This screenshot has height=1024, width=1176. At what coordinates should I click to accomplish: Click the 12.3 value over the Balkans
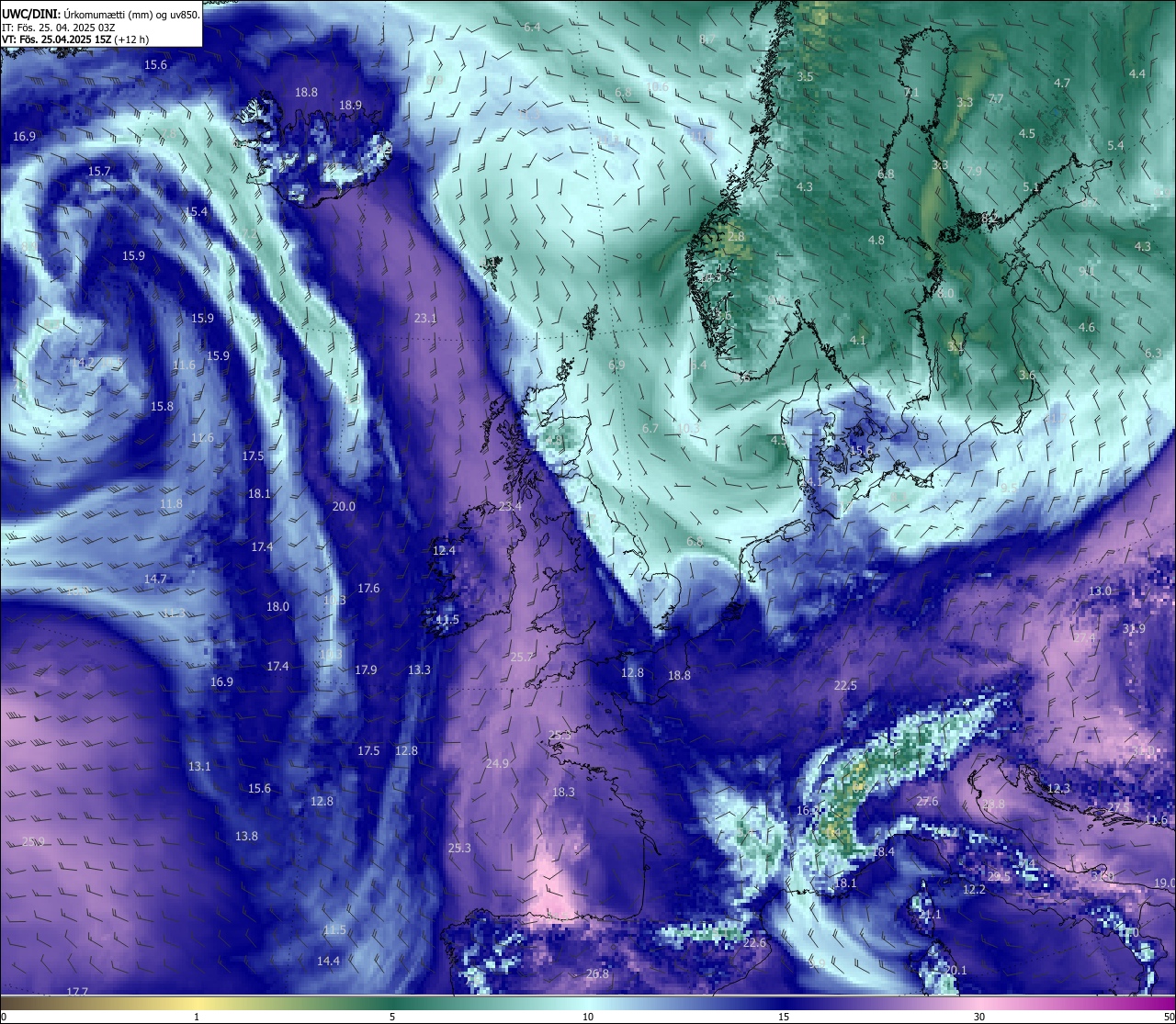1058,789
